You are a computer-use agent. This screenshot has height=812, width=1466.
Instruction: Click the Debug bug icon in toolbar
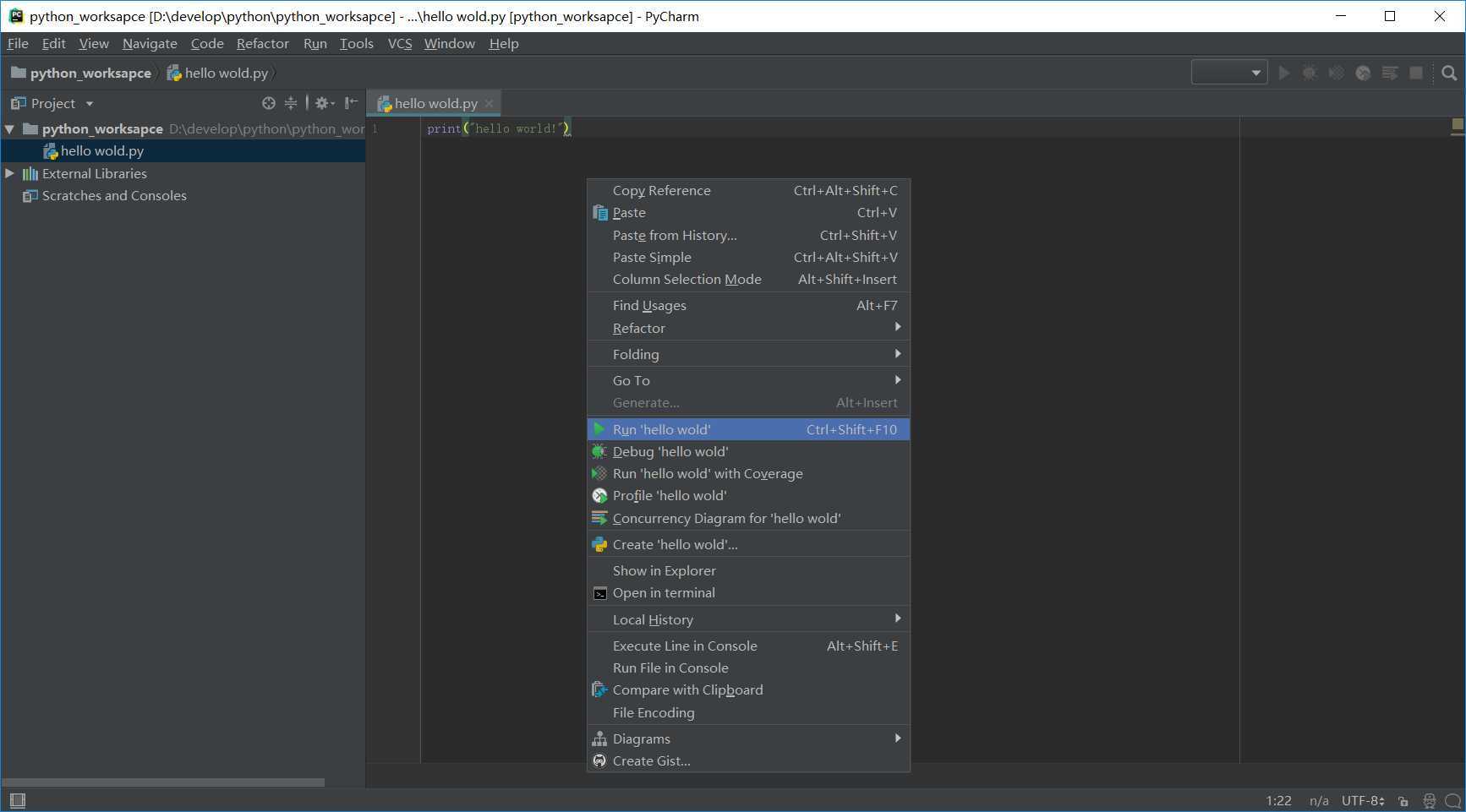(x=1310, y=73)
